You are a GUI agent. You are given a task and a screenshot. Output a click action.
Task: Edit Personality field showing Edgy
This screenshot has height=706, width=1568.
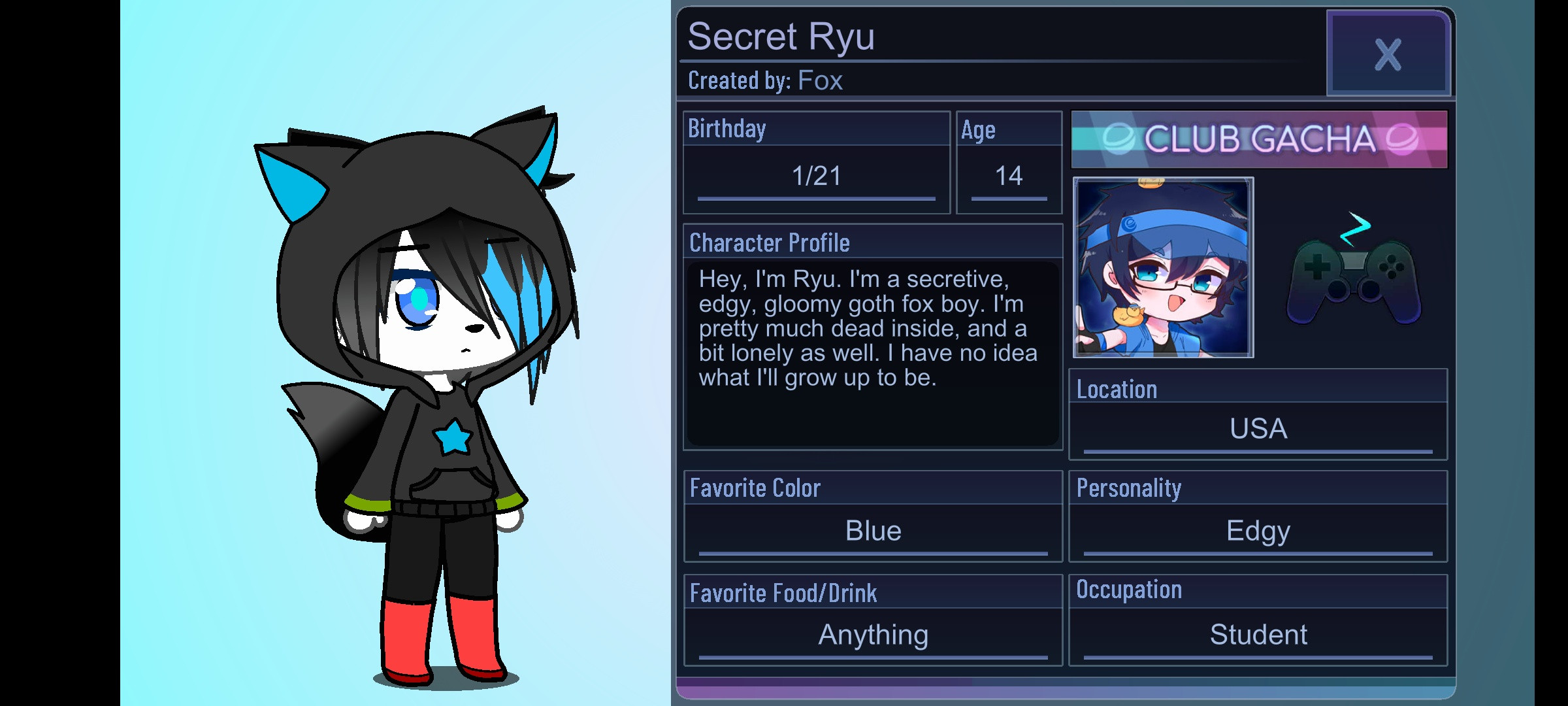pyautogui.click(x=1258, y=531)
